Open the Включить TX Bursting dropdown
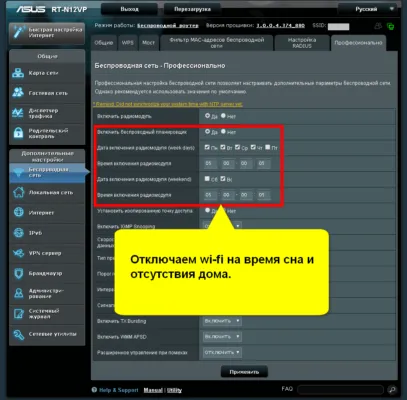 [x=222, y=321]
